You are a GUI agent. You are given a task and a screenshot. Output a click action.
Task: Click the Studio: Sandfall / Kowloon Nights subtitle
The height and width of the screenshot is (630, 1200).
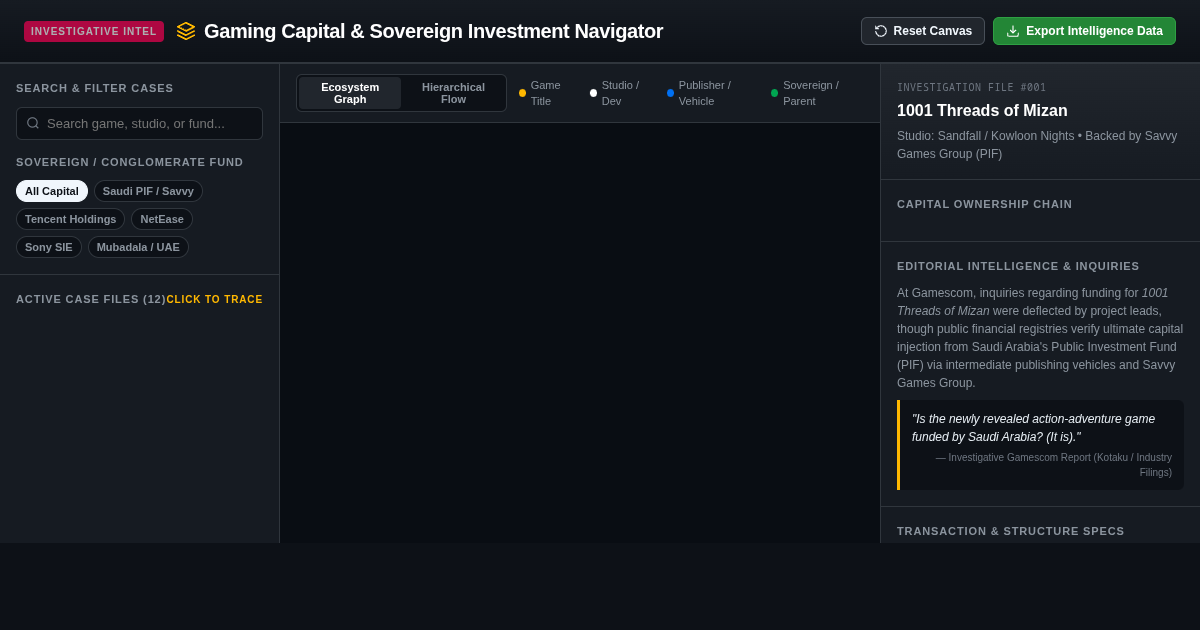click(1037, 145)
